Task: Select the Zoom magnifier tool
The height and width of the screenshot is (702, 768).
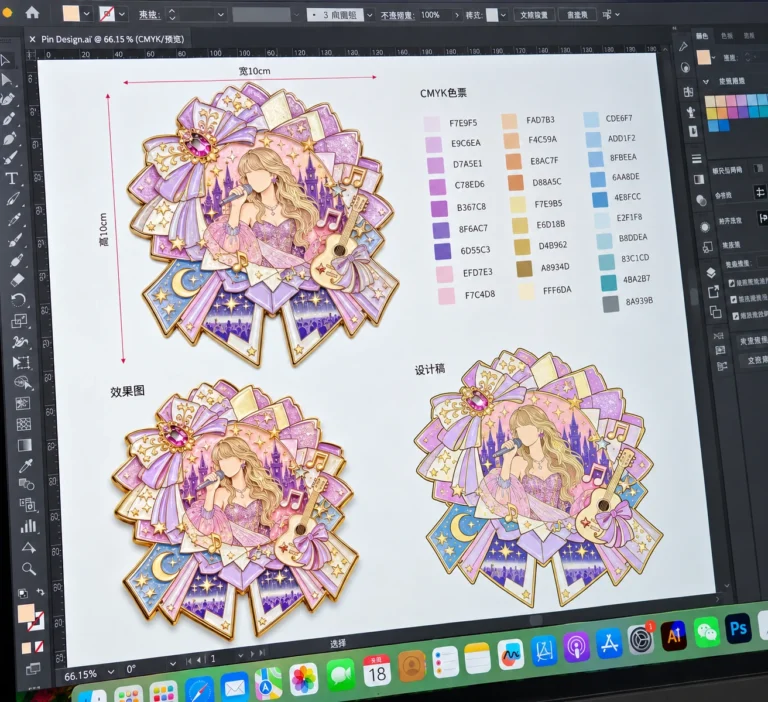Action: pos(29,568)
